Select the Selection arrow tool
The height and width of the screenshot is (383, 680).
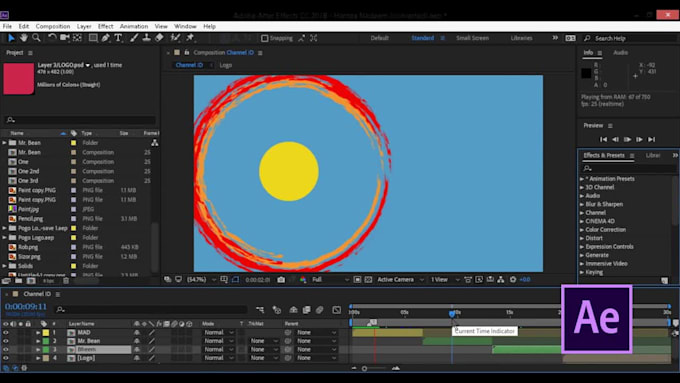coord(11,38)
